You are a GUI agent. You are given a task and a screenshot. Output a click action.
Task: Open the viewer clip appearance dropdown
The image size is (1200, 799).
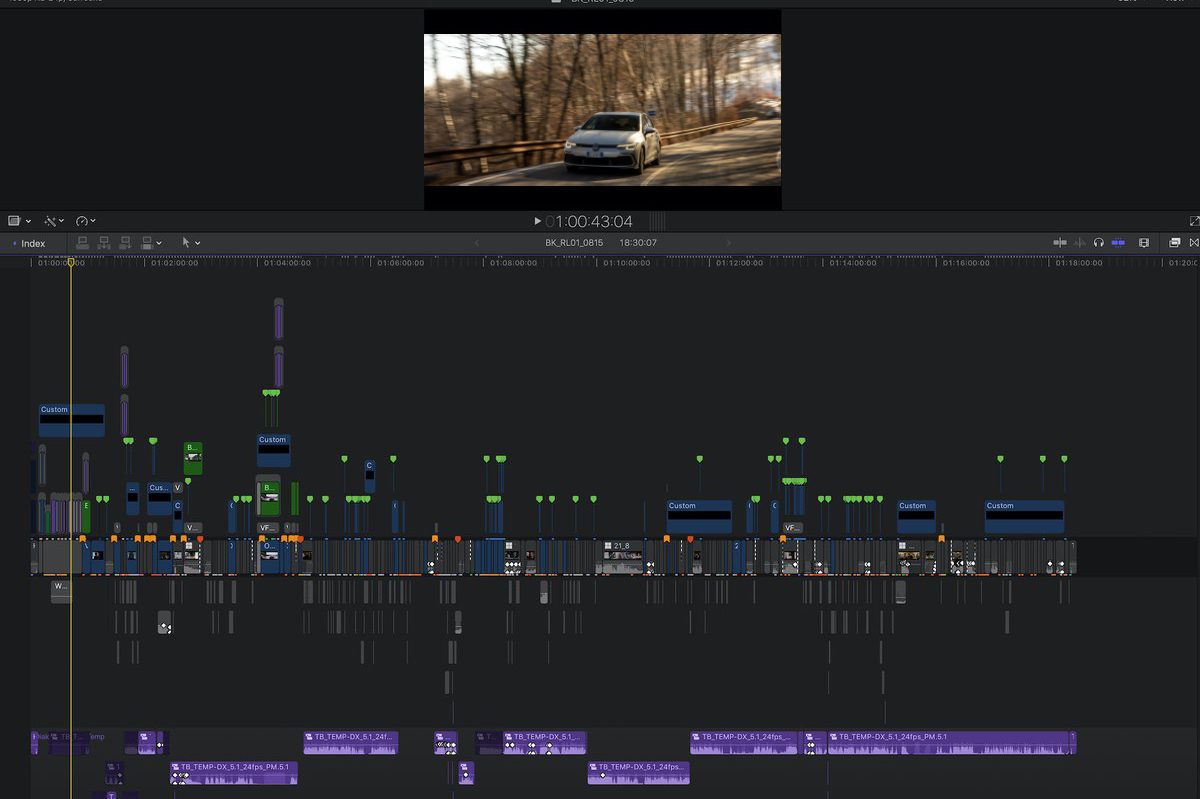(19, 221)
